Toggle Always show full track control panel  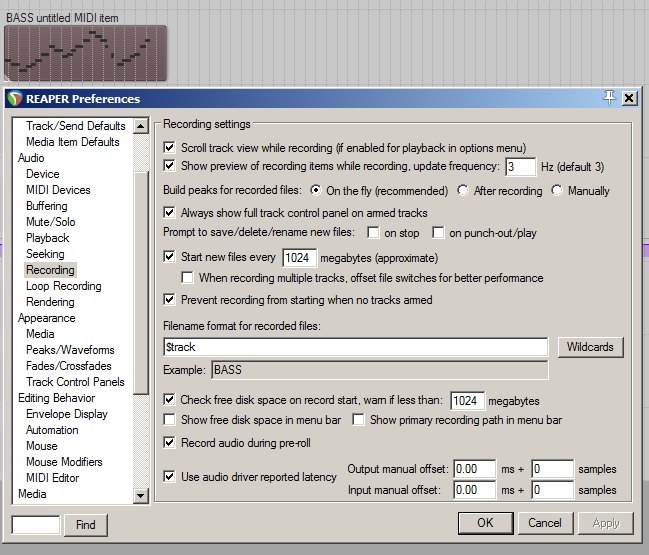click(169, 213)
